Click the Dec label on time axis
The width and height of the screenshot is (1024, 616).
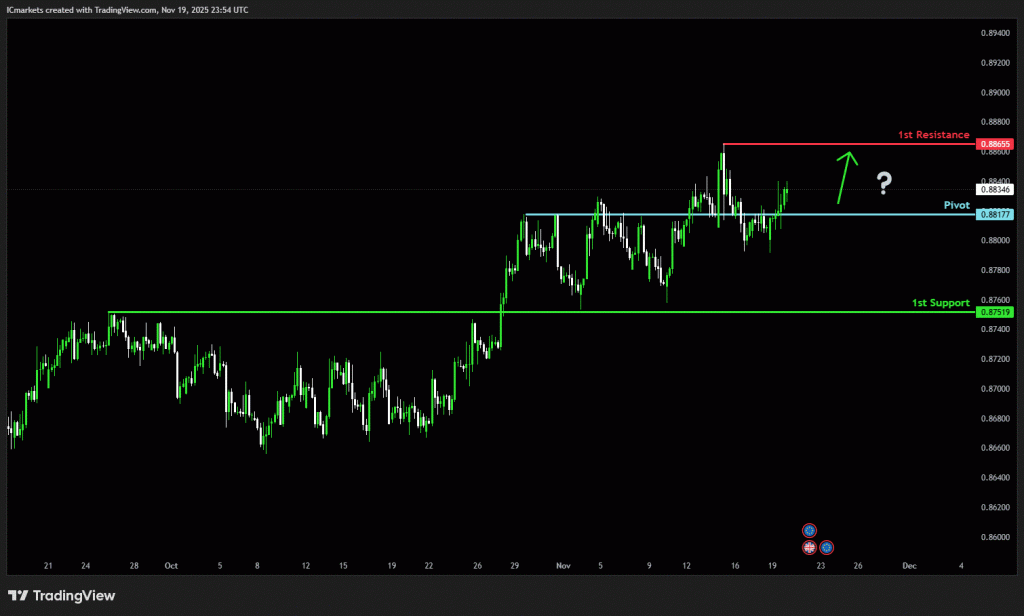point(908,565)
